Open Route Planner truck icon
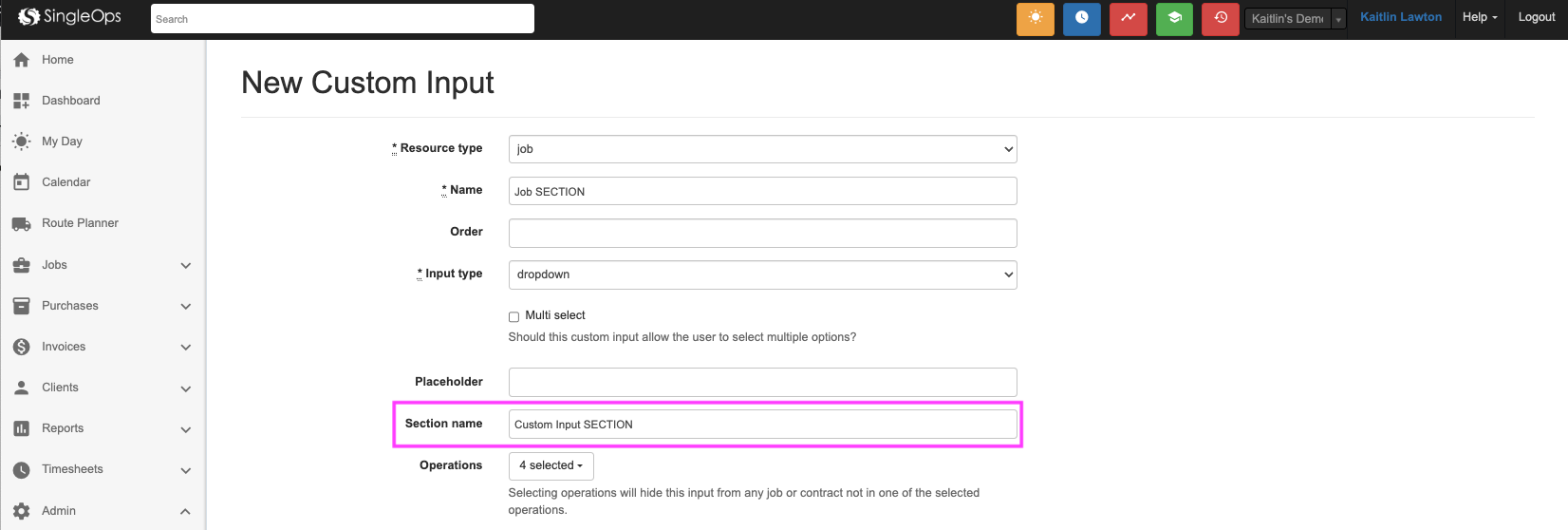 point(21,224)
